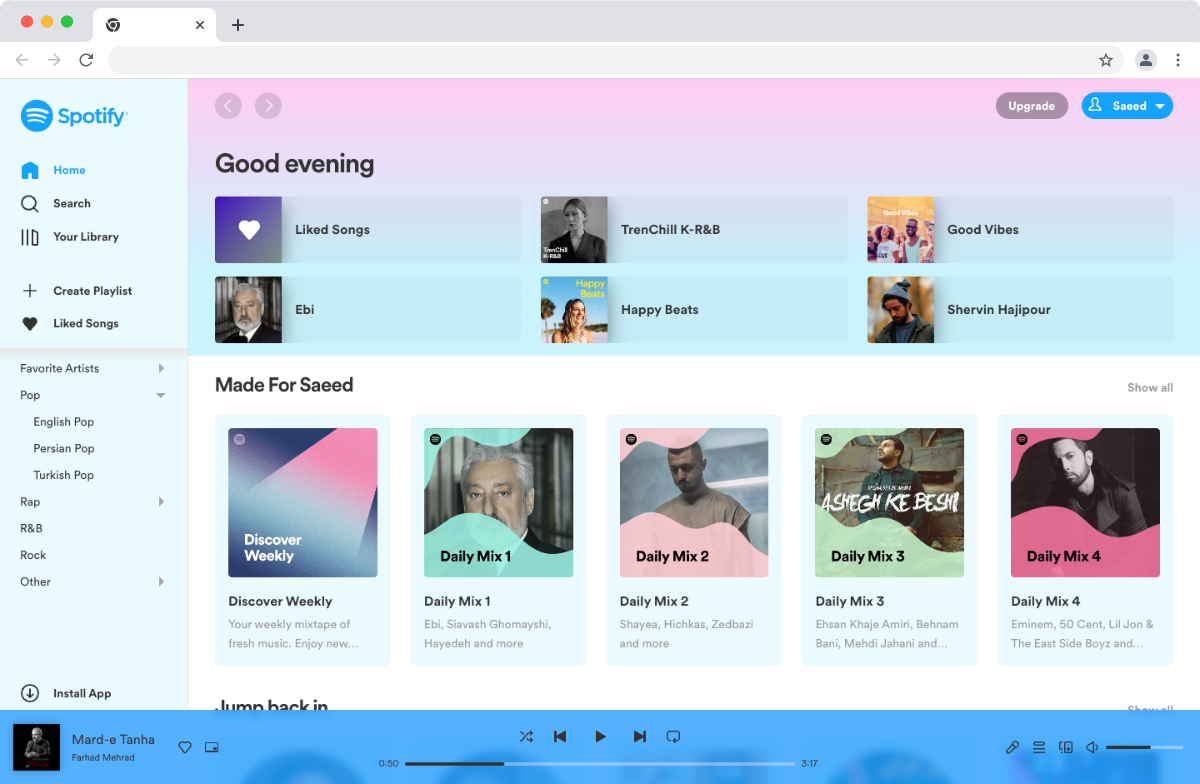This screenshot has height=784, width=1200.
Task: Play the current track
Action: pyautogui.click(x=600, y=736)
